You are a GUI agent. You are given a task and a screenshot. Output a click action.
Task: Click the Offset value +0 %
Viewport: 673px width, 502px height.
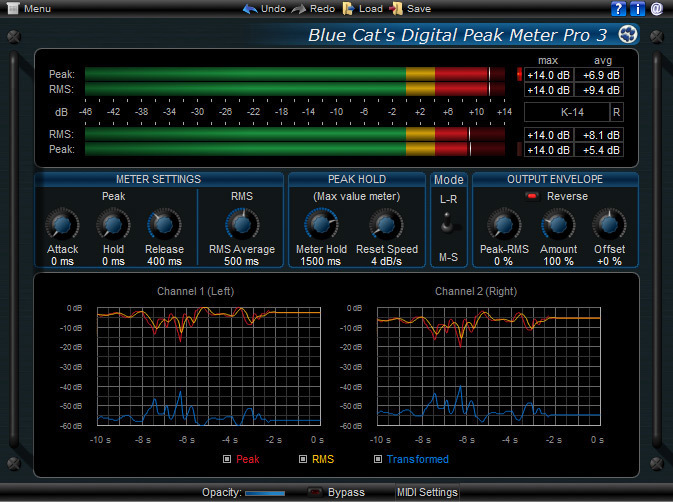(x=609, y=261)
